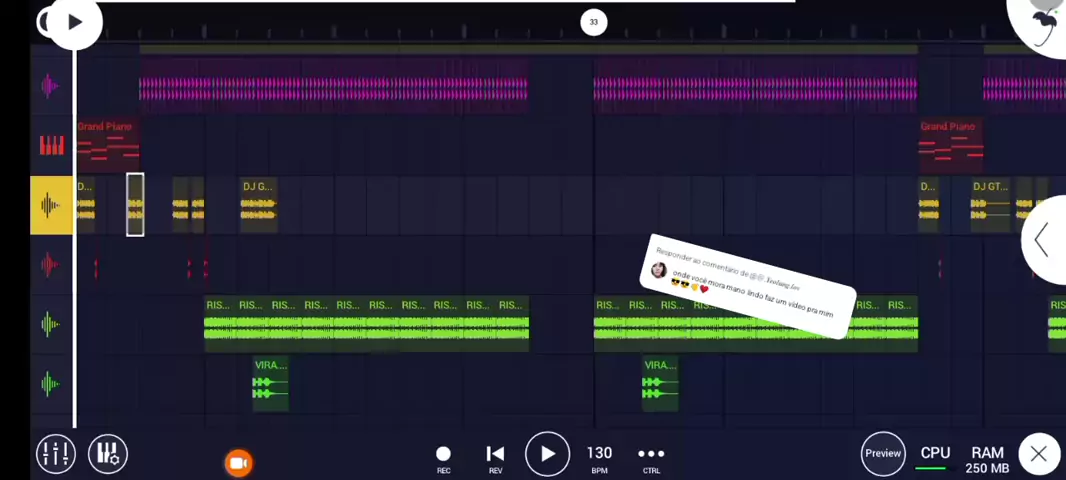Click the bar 33 timeline marker
1066x480 pixels.
pyautogui.click(x=594, y=22)
